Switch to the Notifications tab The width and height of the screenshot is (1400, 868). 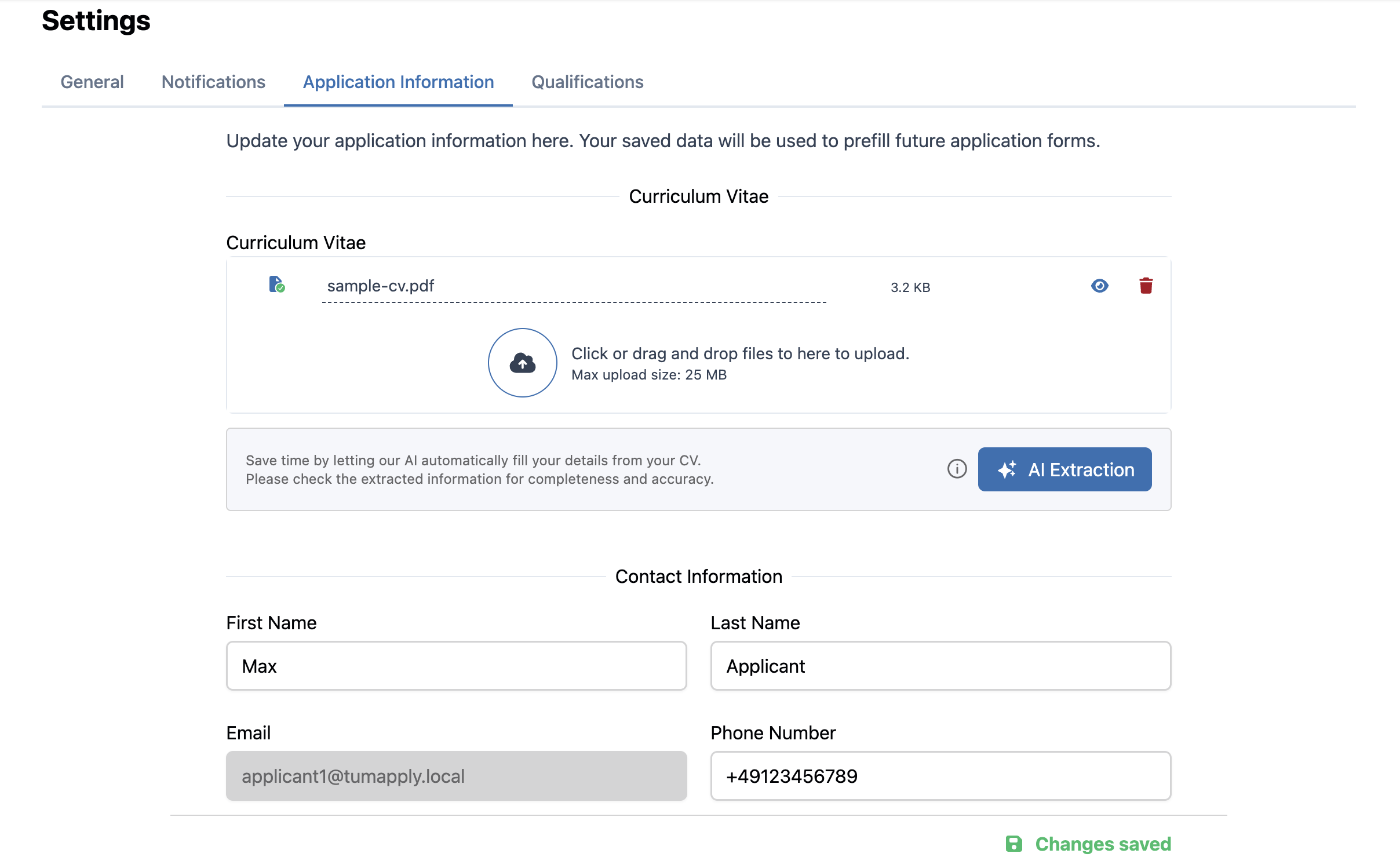213,82
